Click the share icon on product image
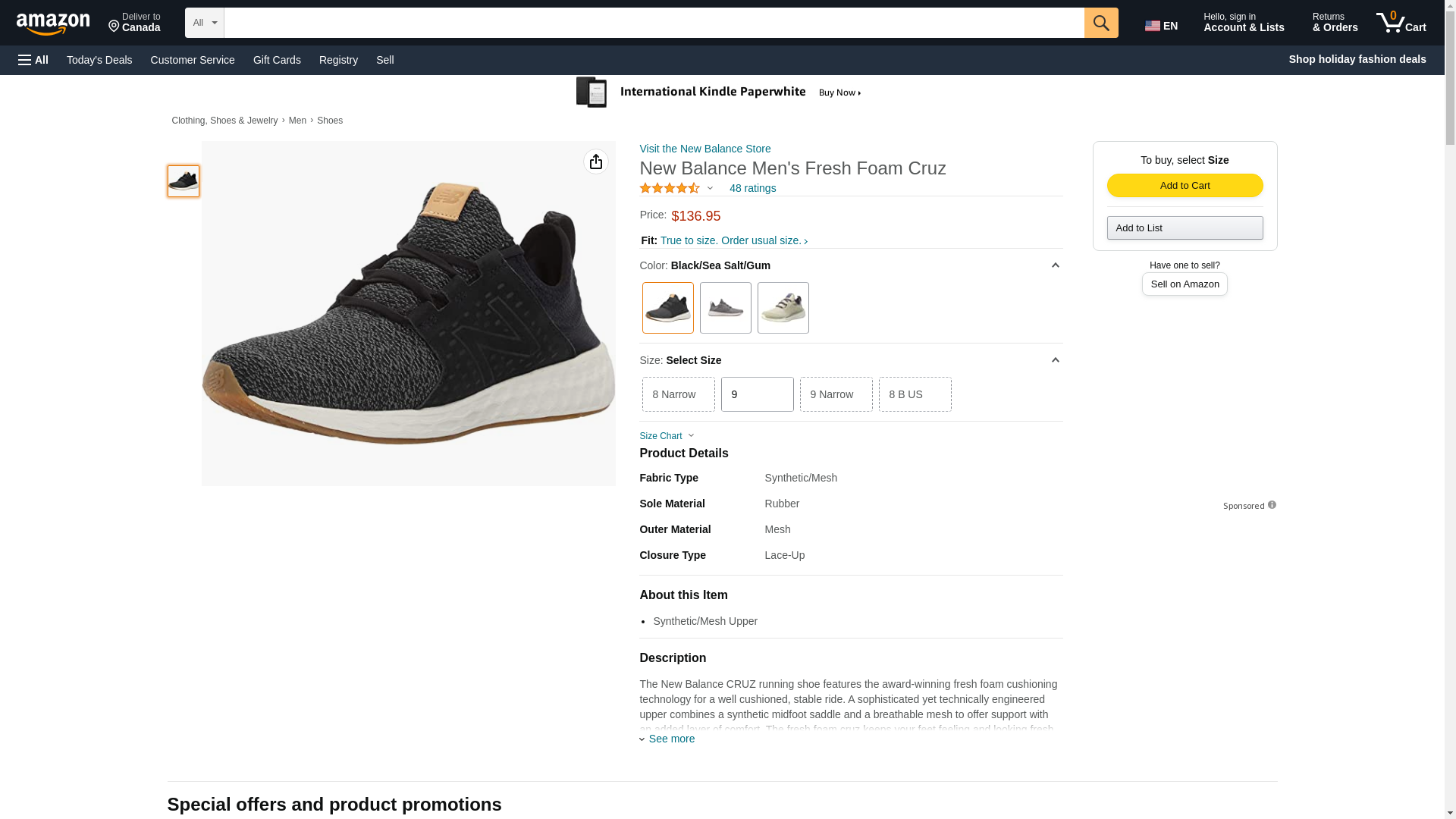This screenshot has height=819, width=1456. coord(596,162)
